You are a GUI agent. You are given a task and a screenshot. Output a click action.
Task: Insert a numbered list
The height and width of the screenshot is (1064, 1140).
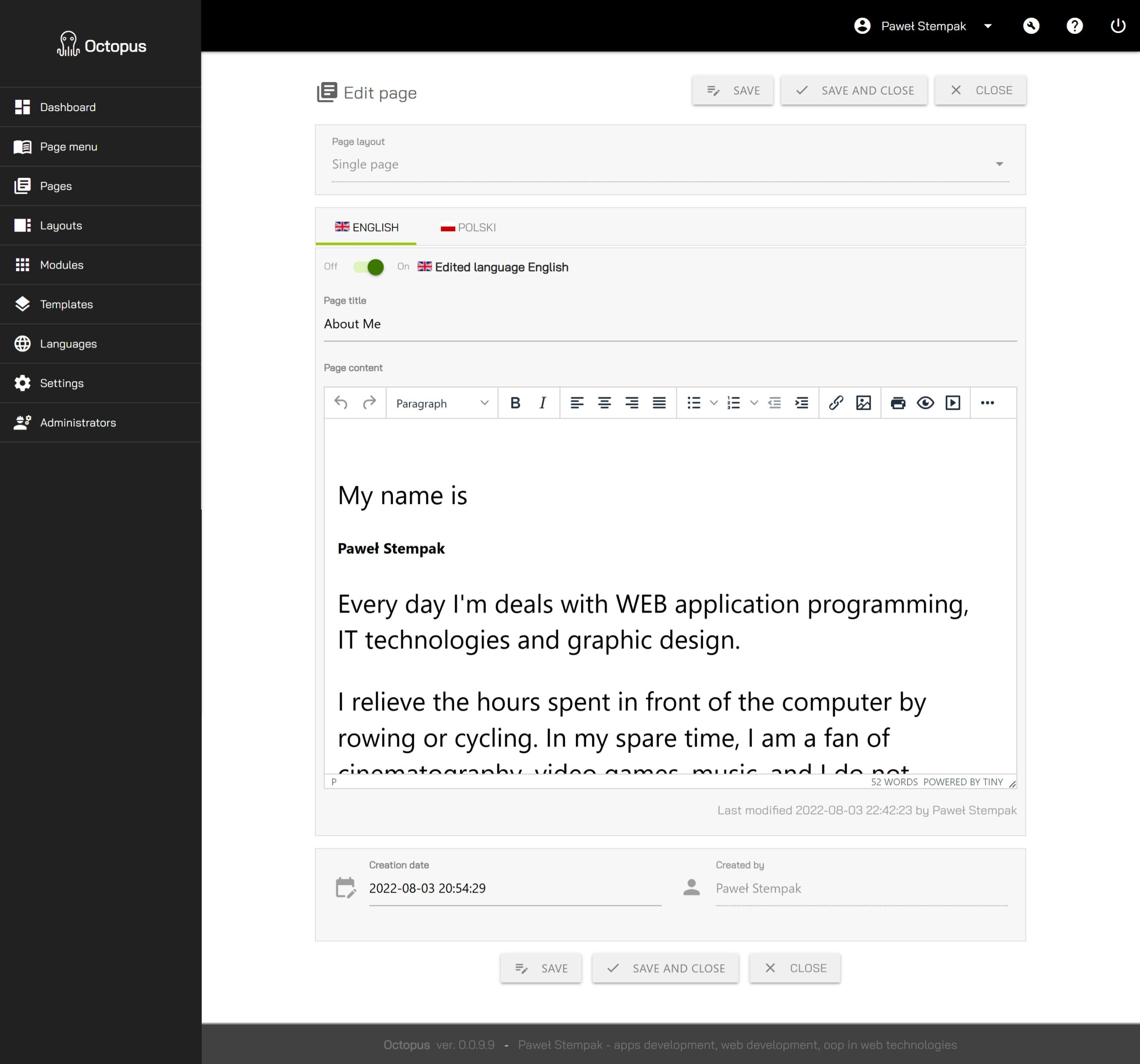tap(734, 403)
